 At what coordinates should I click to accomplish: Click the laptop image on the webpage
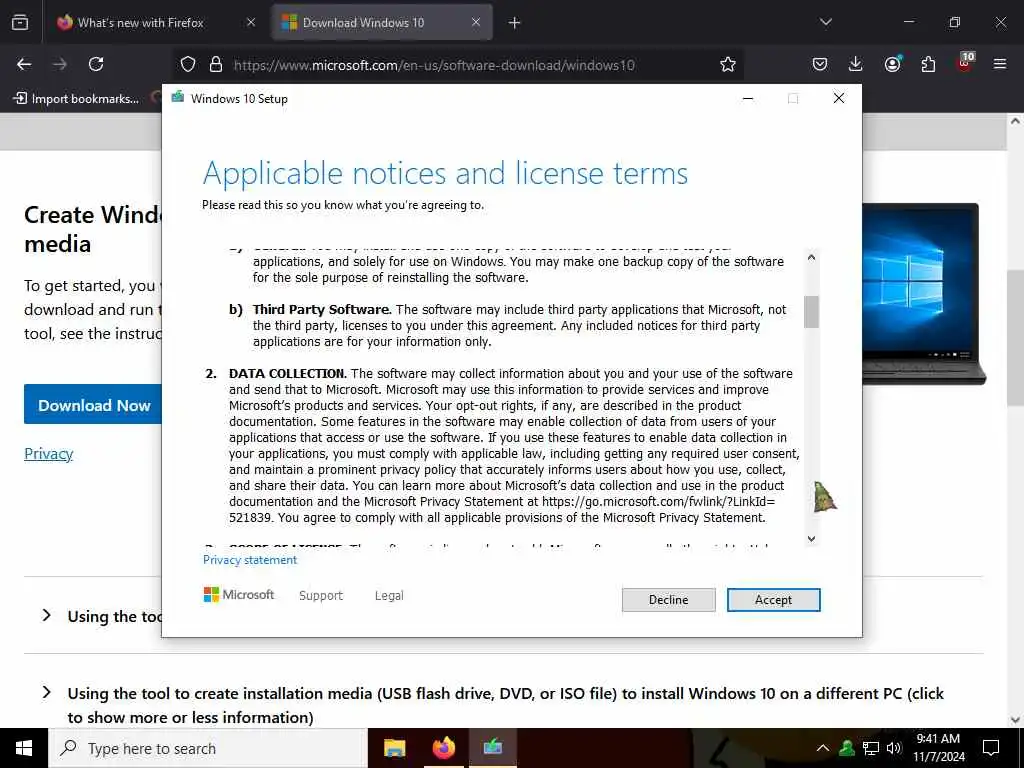[x=924, y=294]
